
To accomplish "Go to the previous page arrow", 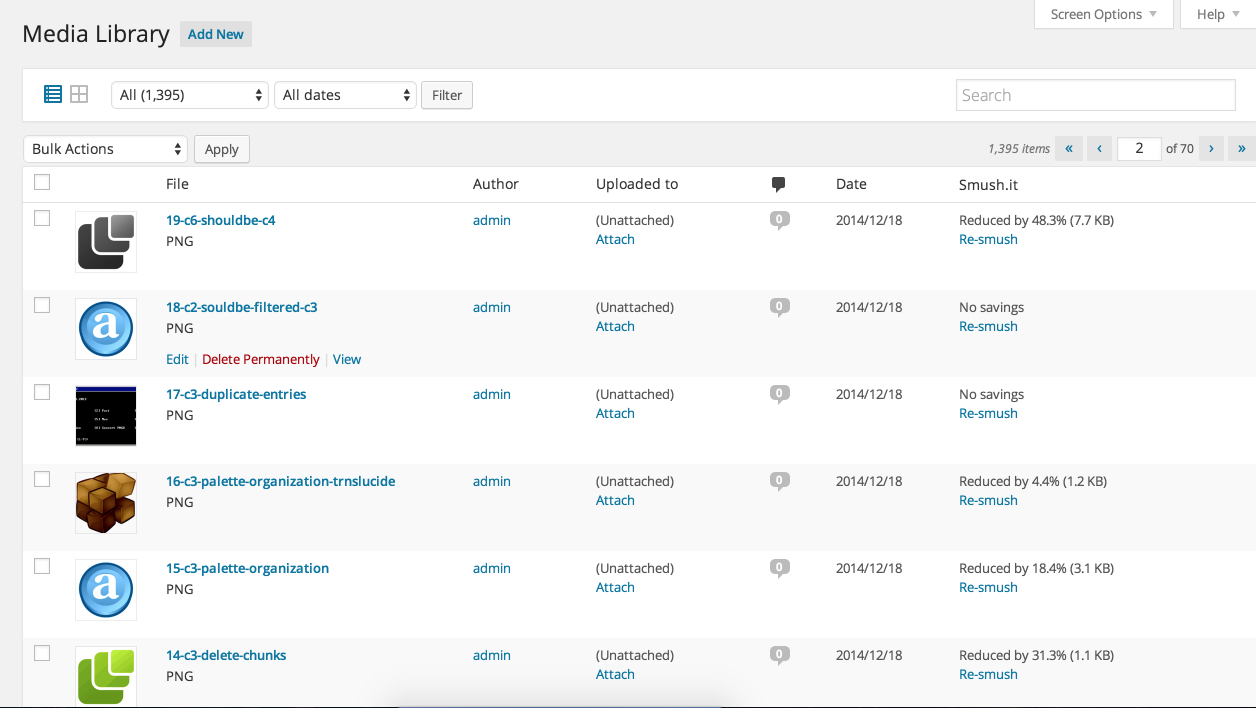I will click(1099, 149).
